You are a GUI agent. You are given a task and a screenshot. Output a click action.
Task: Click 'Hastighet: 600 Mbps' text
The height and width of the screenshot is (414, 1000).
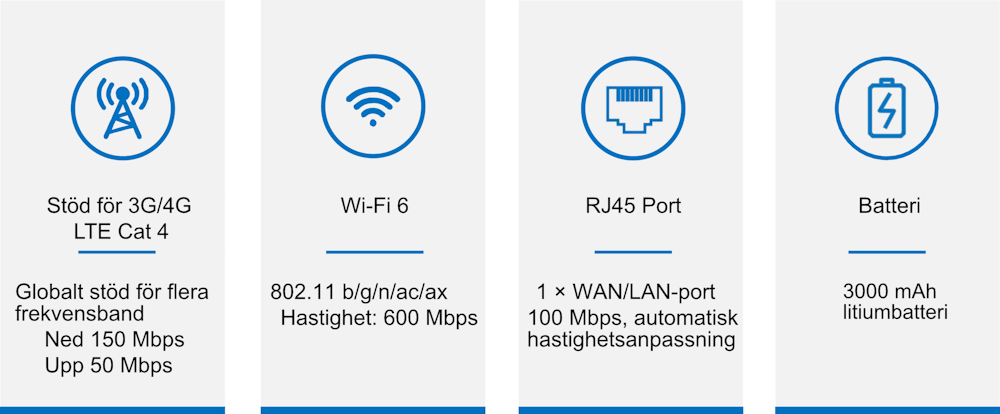click(x=379, y=318)
